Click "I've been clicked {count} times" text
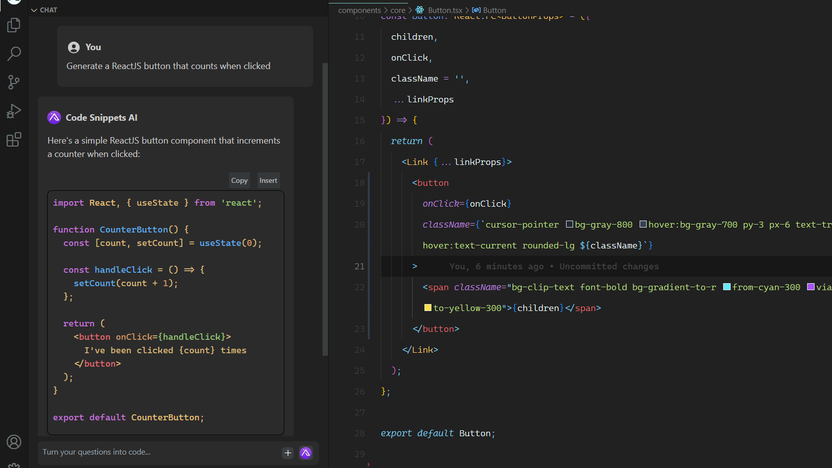Viewport: 832px width, 468px height. pos(165,350)
